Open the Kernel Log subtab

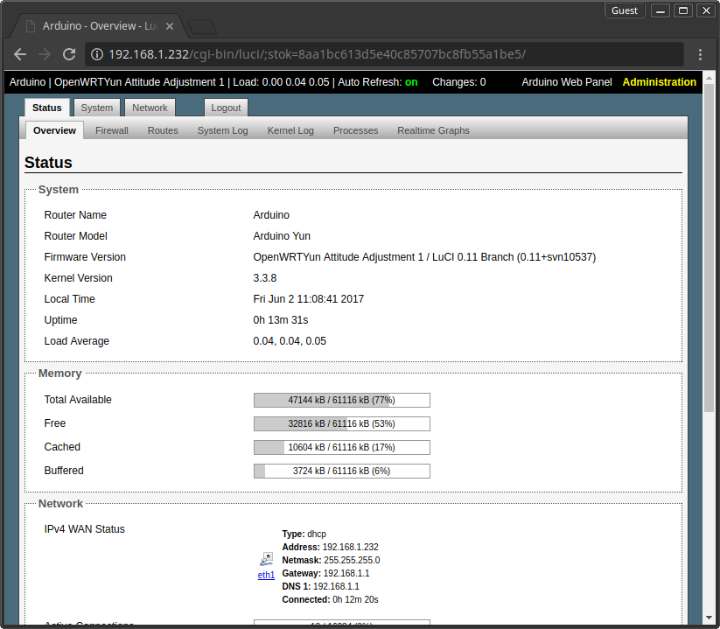pyautogui.click(x=290, y=130)
